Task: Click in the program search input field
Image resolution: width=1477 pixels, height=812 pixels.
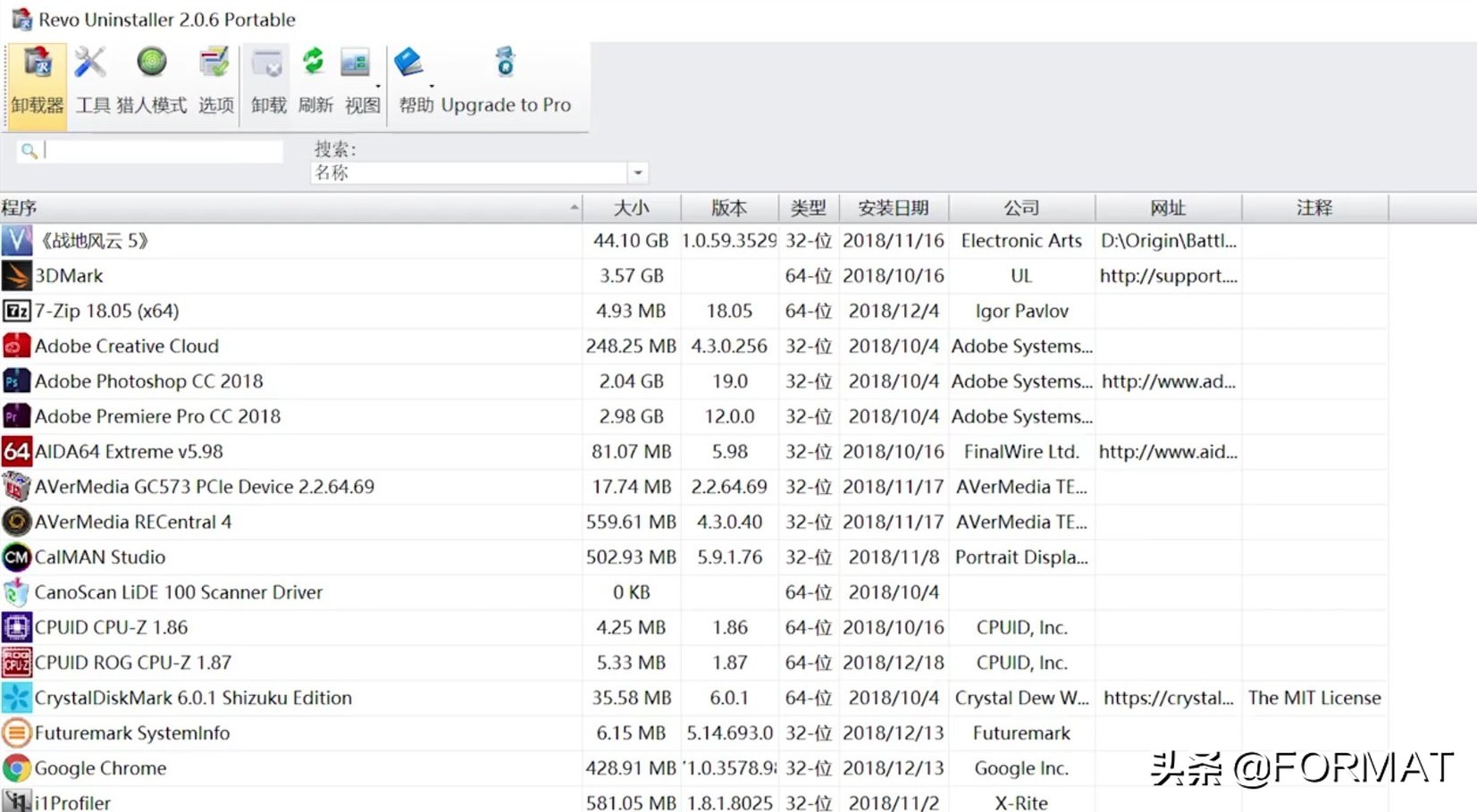Action: tap(161, 151)
